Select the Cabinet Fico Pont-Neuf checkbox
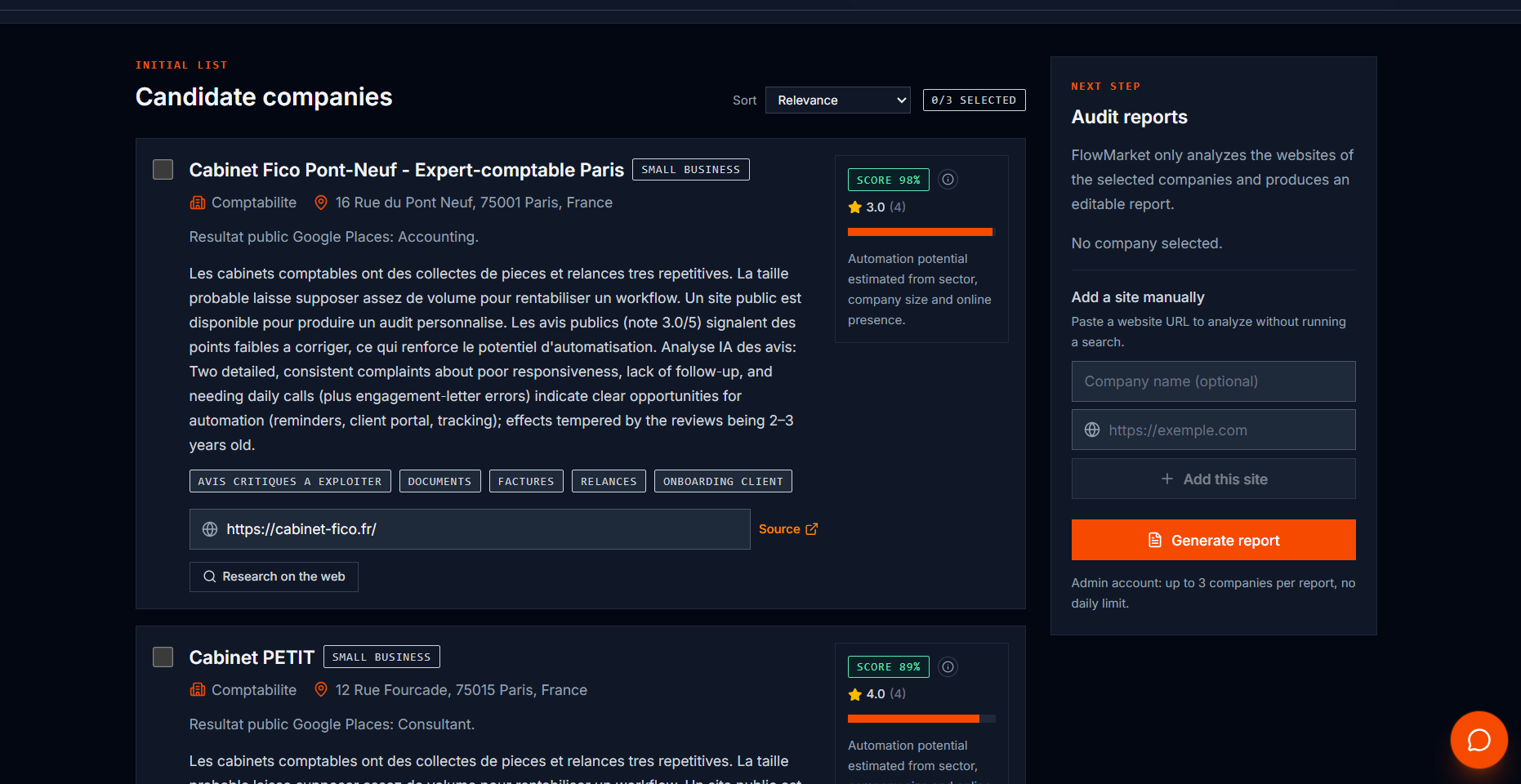Screen dimensions: 1521x784 point(163,169)
